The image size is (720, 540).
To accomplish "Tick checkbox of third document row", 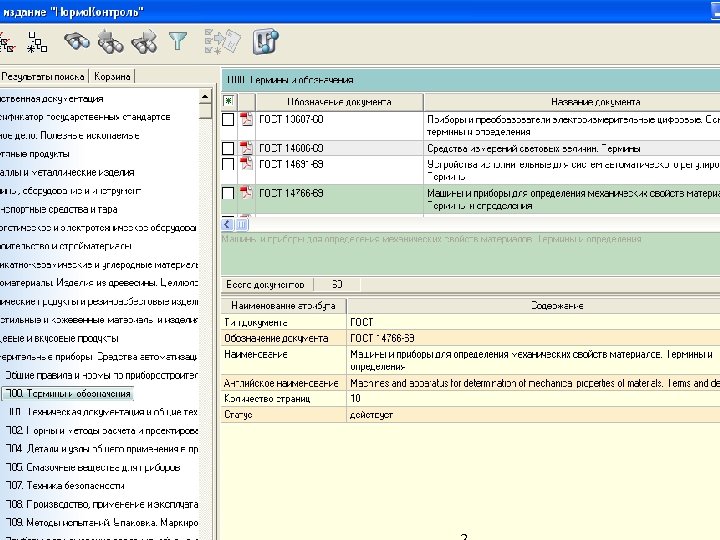I will [x=228, y=164].
